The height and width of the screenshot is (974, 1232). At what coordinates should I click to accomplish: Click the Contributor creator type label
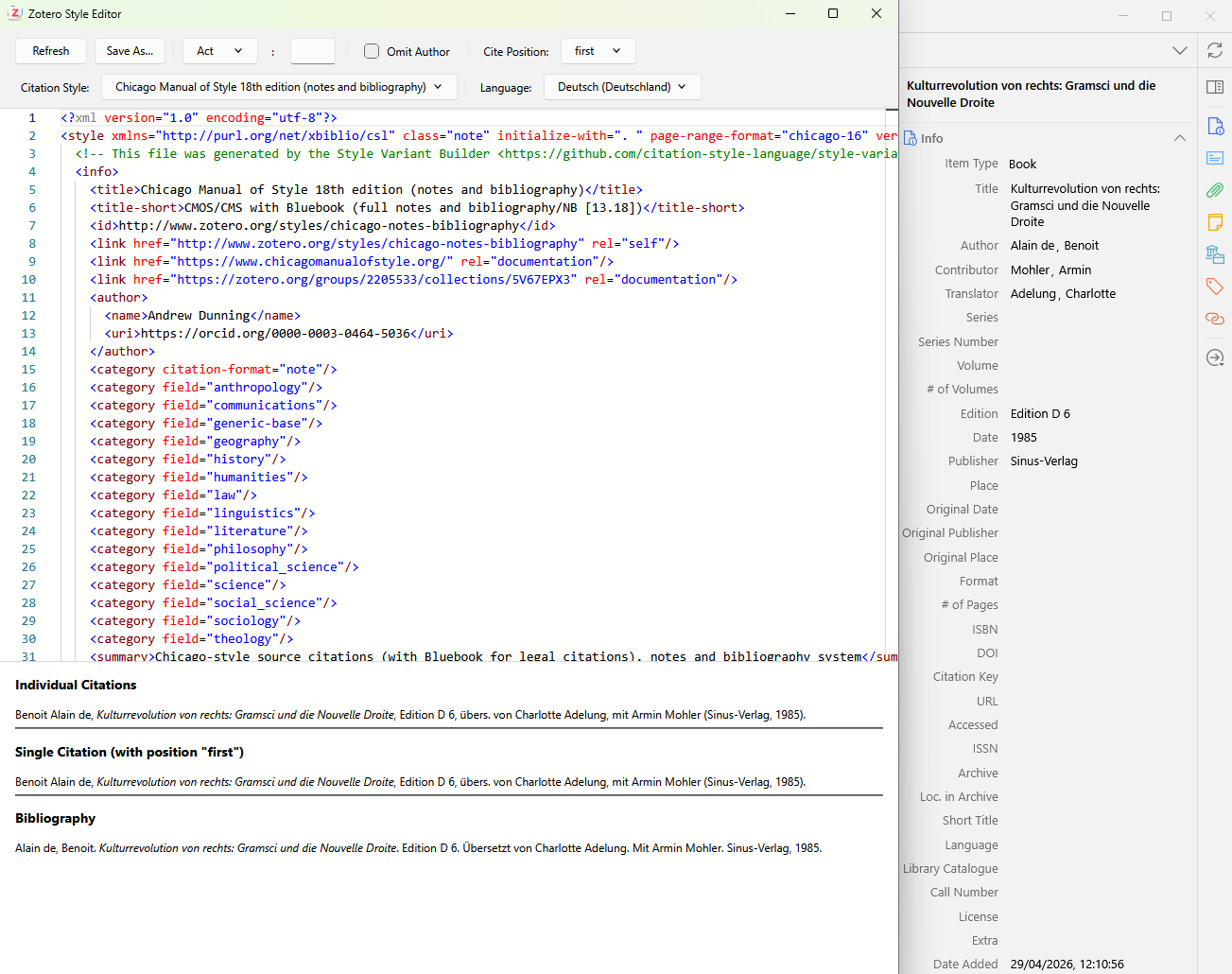point(966,270)
